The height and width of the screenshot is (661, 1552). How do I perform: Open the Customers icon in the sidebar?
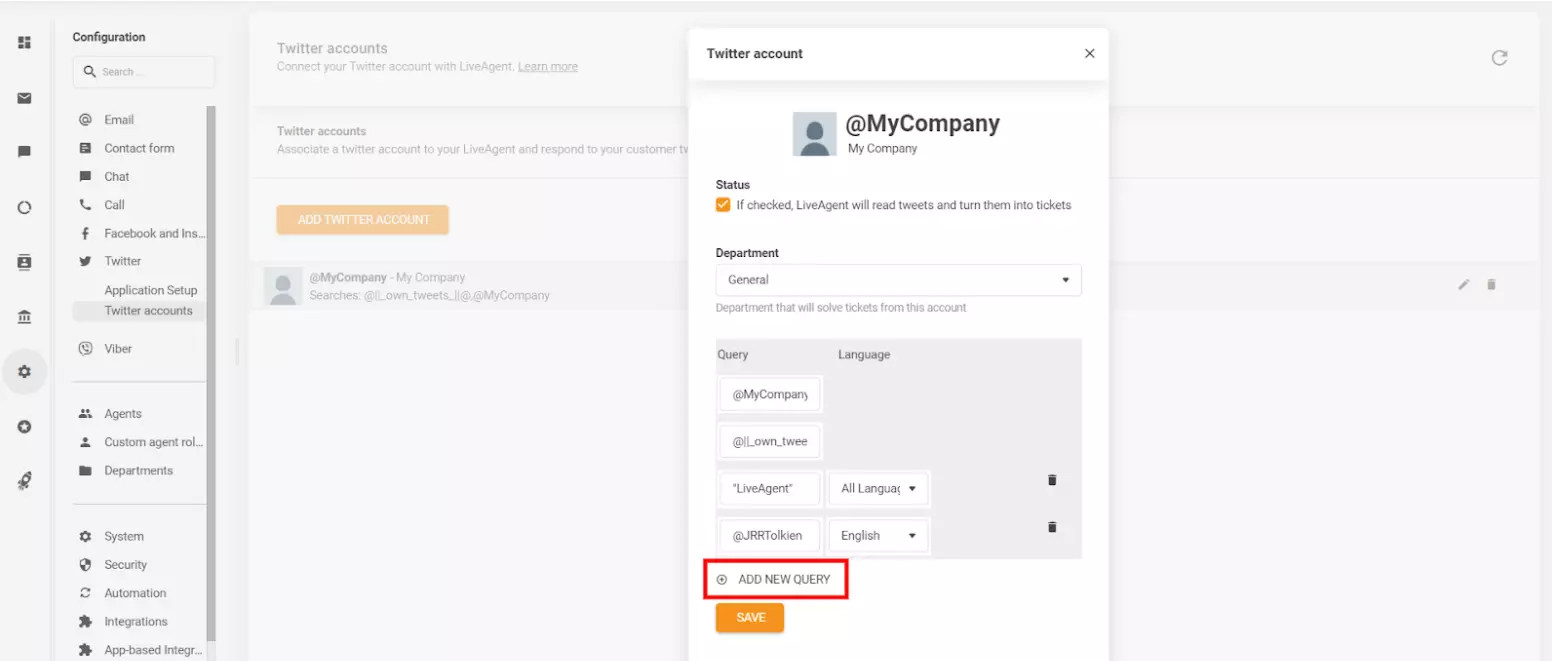click(25, 262)
